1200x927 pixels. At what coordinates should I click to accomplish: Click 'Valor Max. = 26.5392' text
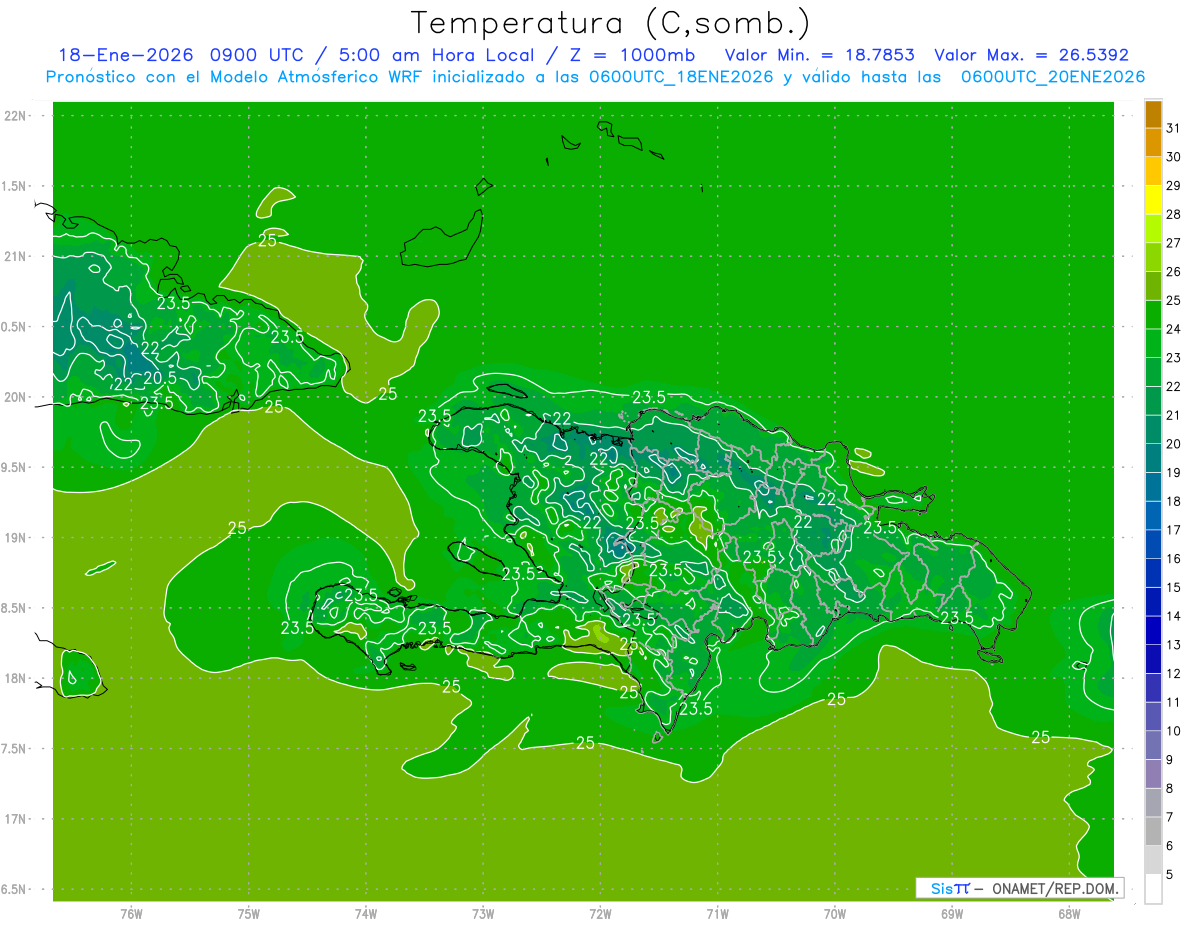click(1031, 55)
